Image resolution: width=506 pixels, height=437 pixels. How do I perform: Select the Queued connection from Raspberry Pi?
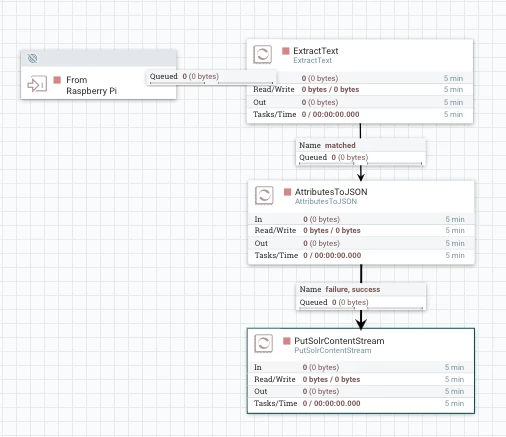click(x=211, y=77)
